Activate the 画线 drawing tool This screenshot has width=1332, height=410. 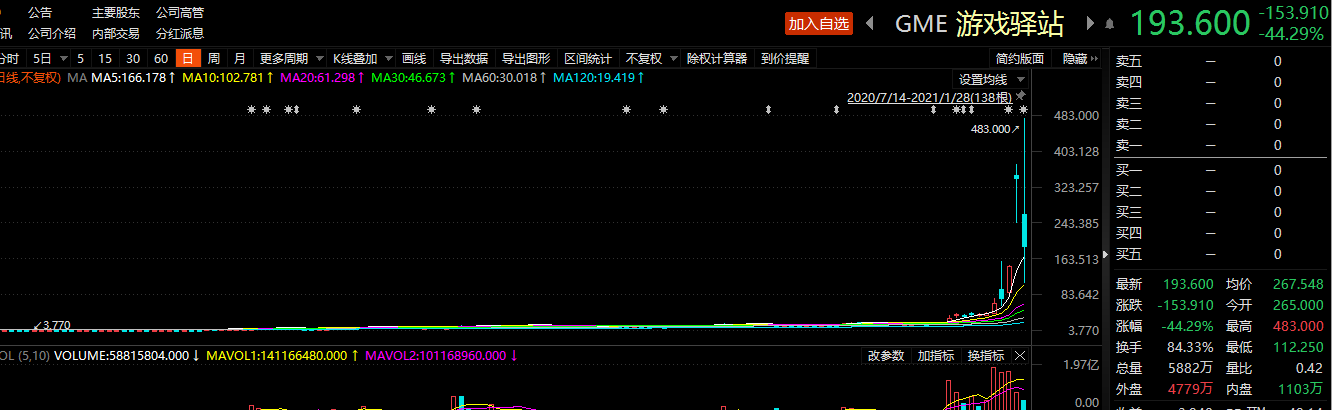tap(414, 58)
